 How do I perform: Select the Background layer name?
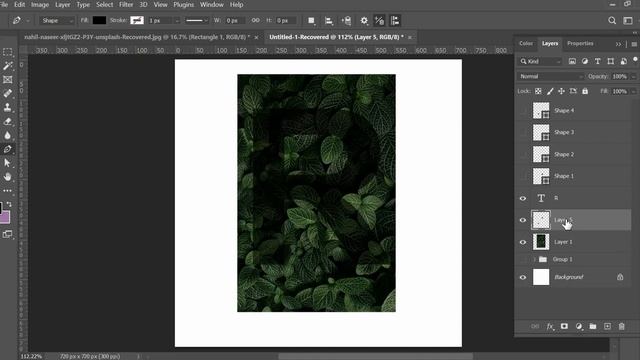click(x=569, y=277)
